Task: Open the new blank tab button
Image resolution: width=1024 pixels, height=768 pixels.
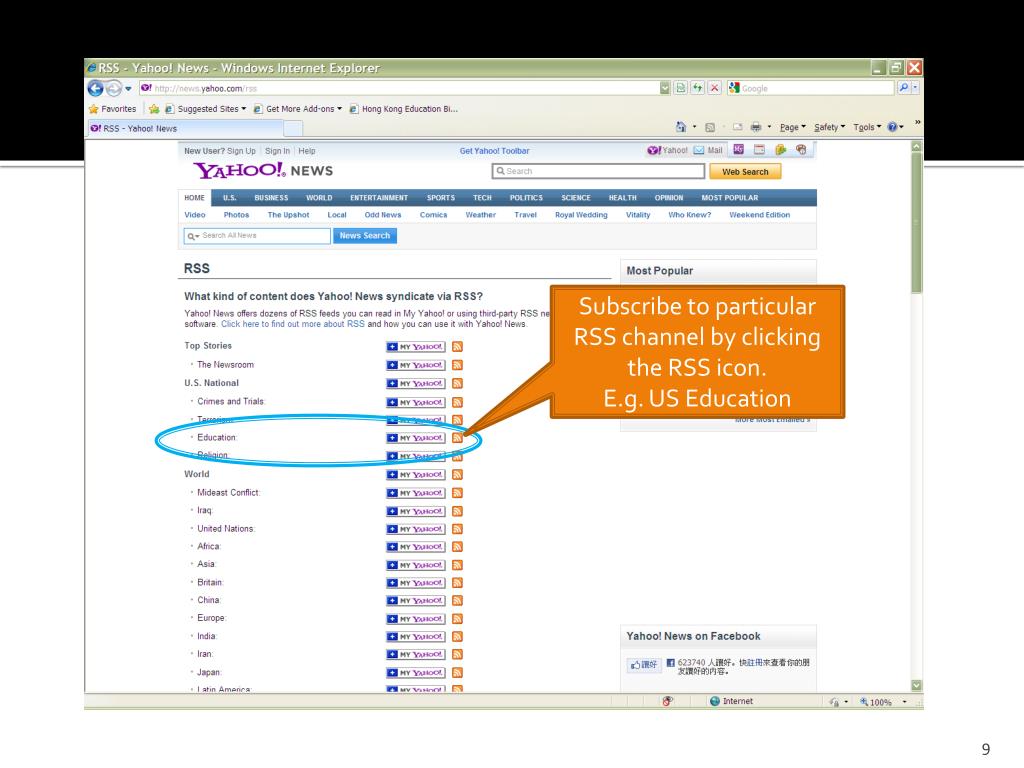Action: click(293, 129)
